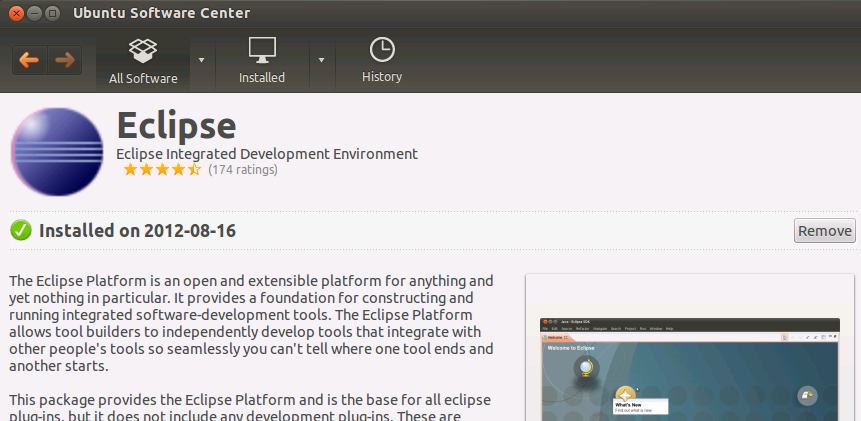Go back with the orange left arrow
Screen dimensions: 861x421
30,60
